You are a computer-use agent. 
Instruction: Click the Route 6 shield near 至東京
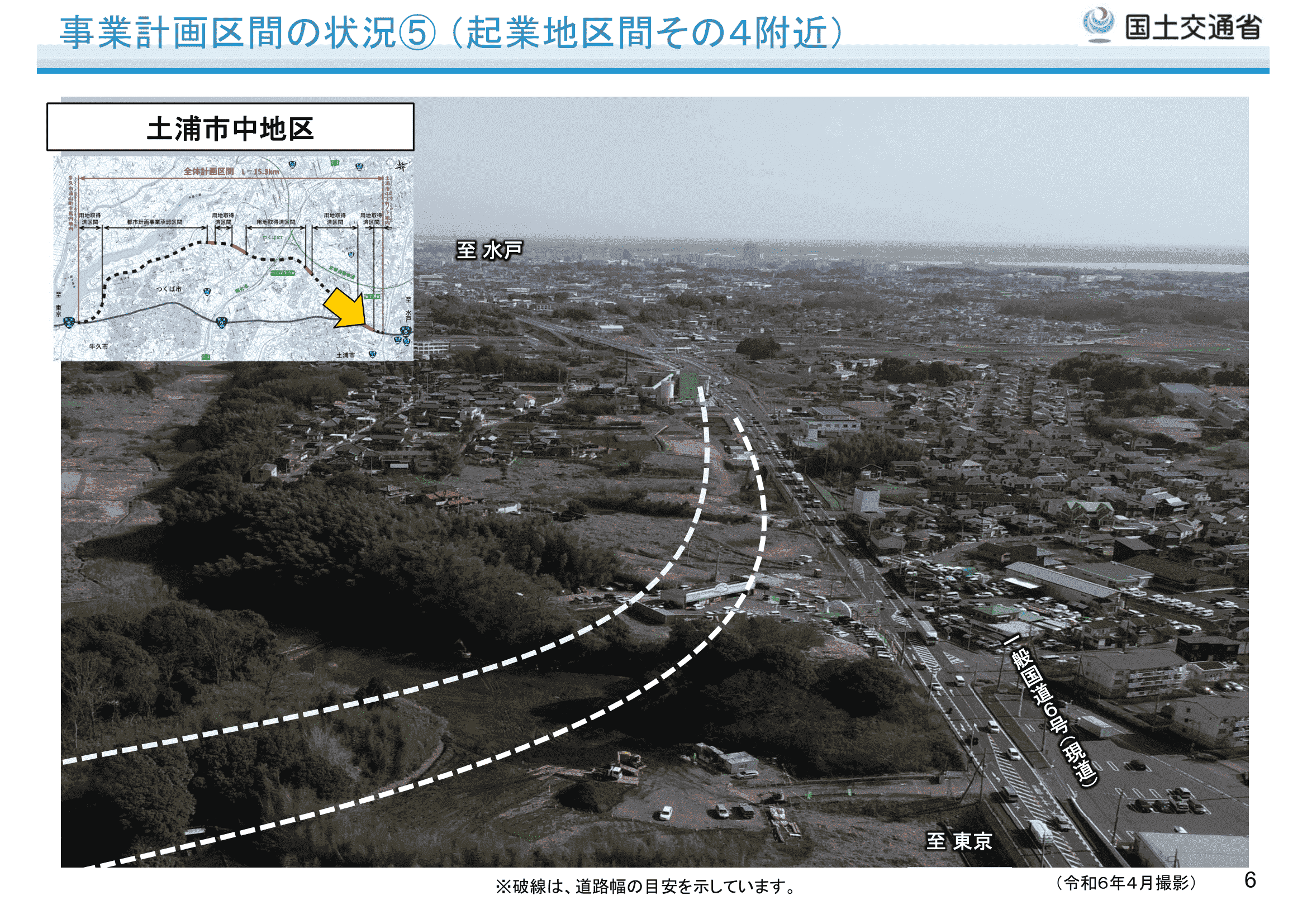(x=69, y=322)
